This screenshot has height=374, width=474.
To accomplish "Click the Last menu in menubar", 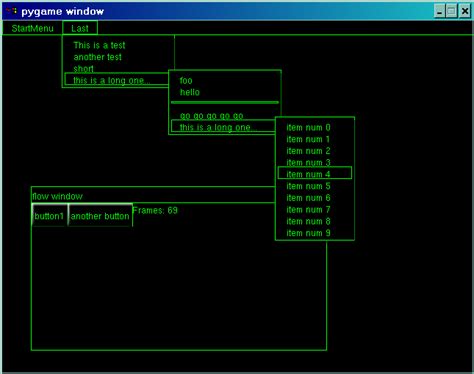I will [x=80, y=28].
